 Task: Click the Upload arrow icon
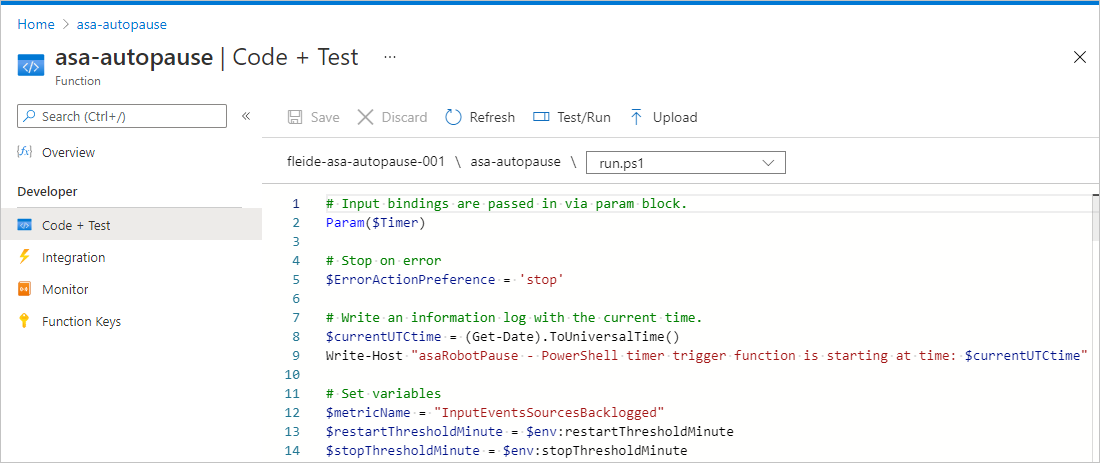[x=636, y=117]
